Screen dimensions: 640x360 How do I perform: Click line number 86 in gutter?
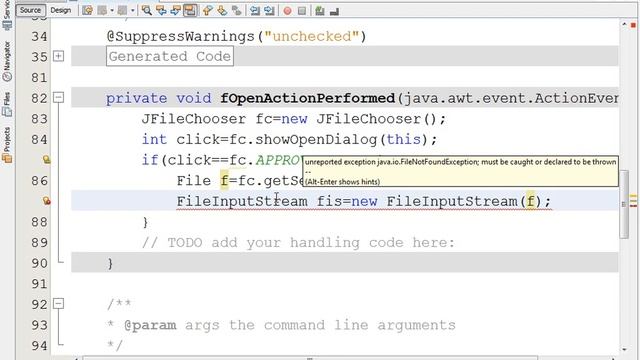(x=39, y=181)
